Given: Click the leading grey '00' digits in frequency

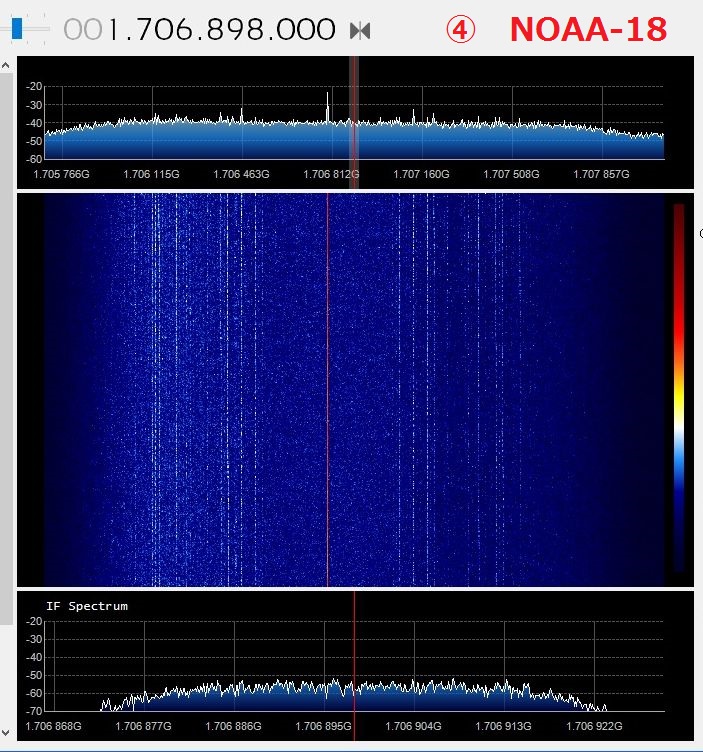Looking at the screenshot, I should [x=82, y=30].
